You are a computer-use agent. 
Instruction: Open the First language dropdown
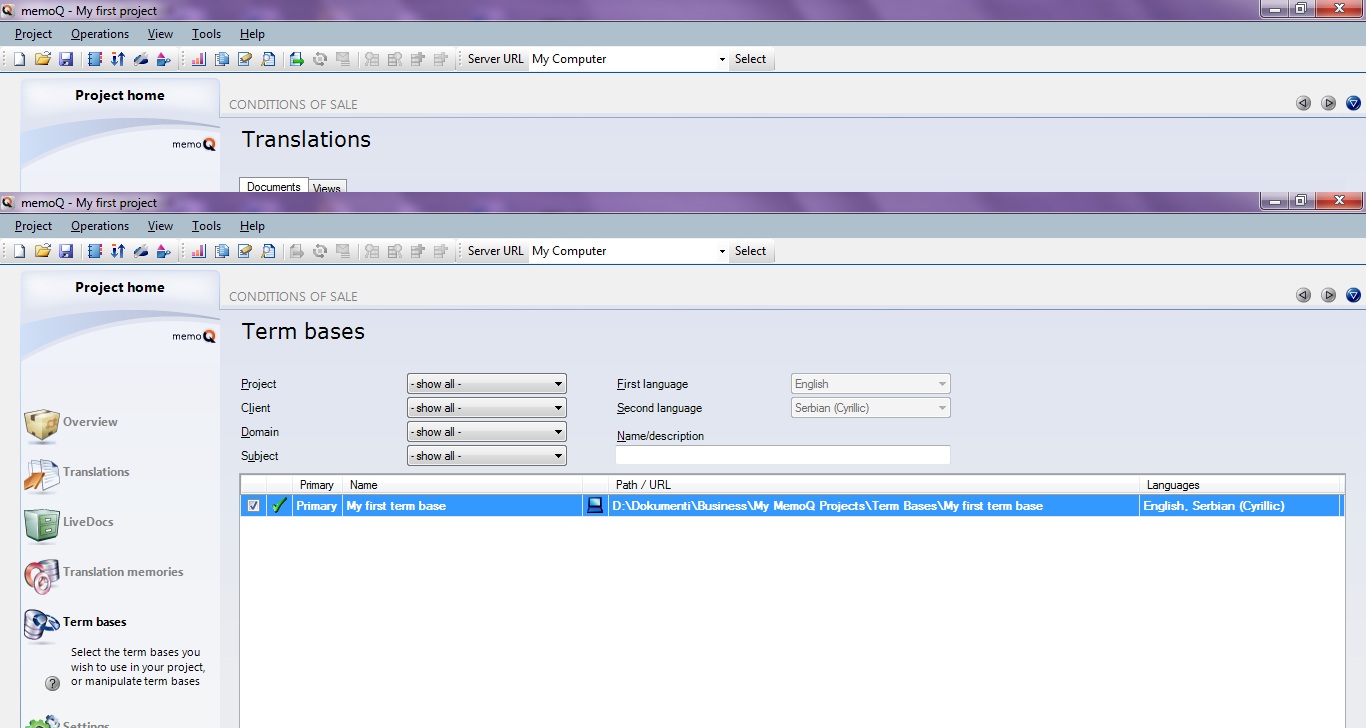tap(871, 384)
